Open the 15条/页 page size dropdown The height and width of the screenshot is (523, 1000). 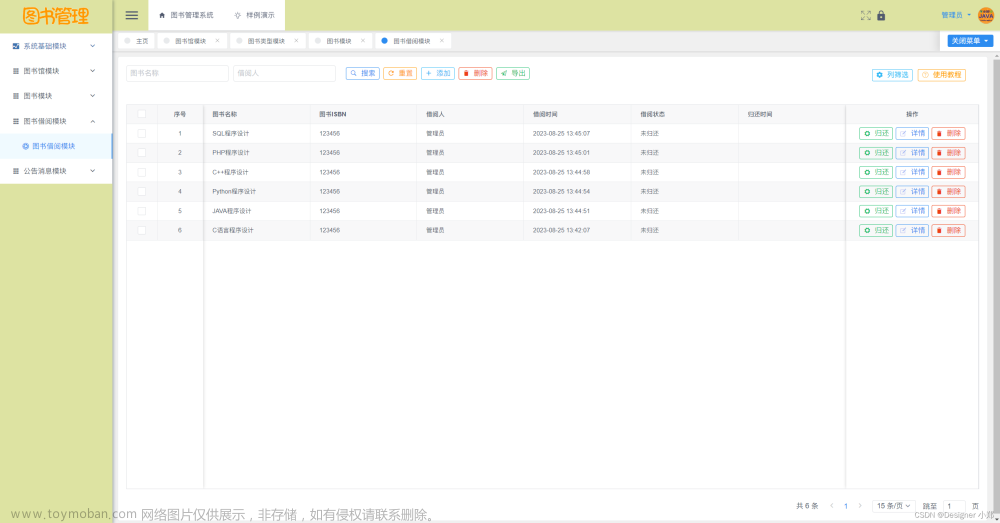click(x=893, y=506)
